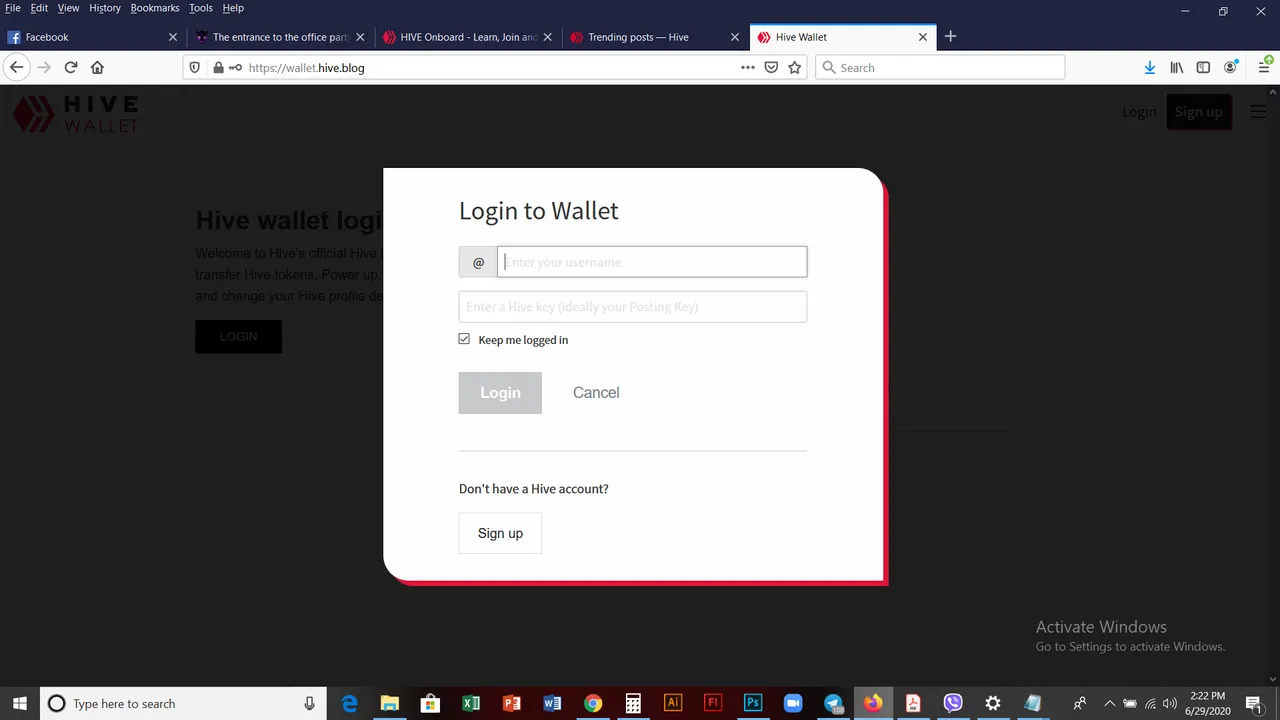Click the Login button in dialog

[x=500, y=393]
